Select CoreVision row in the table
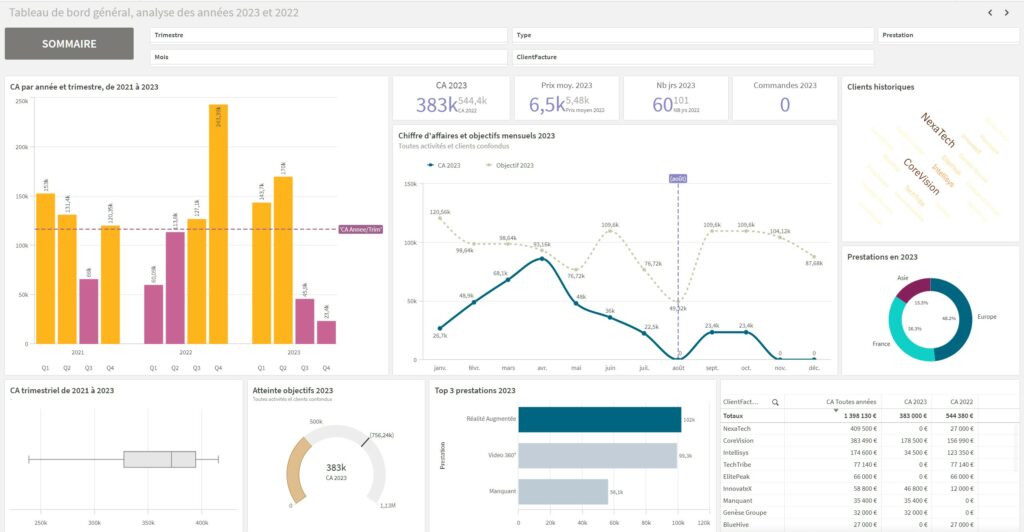Viewport: 1024px width, 532px height. [x=869, y=441]
